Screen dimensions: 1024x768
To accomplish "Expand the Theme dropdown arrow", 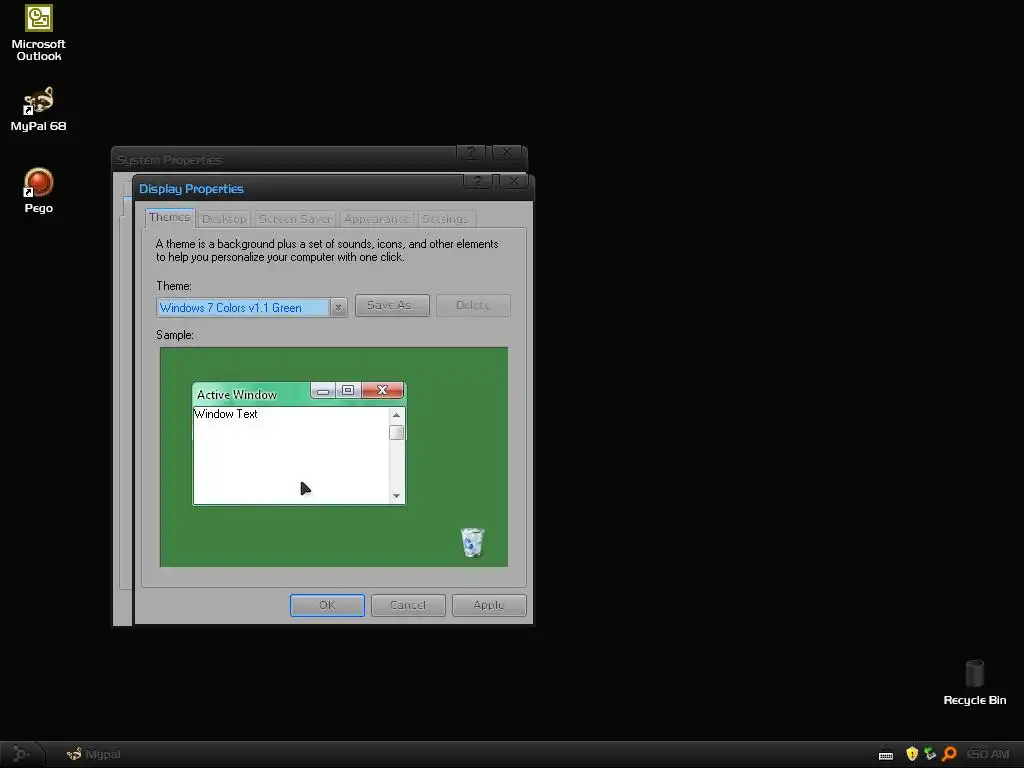I will [x=338, y=307].
